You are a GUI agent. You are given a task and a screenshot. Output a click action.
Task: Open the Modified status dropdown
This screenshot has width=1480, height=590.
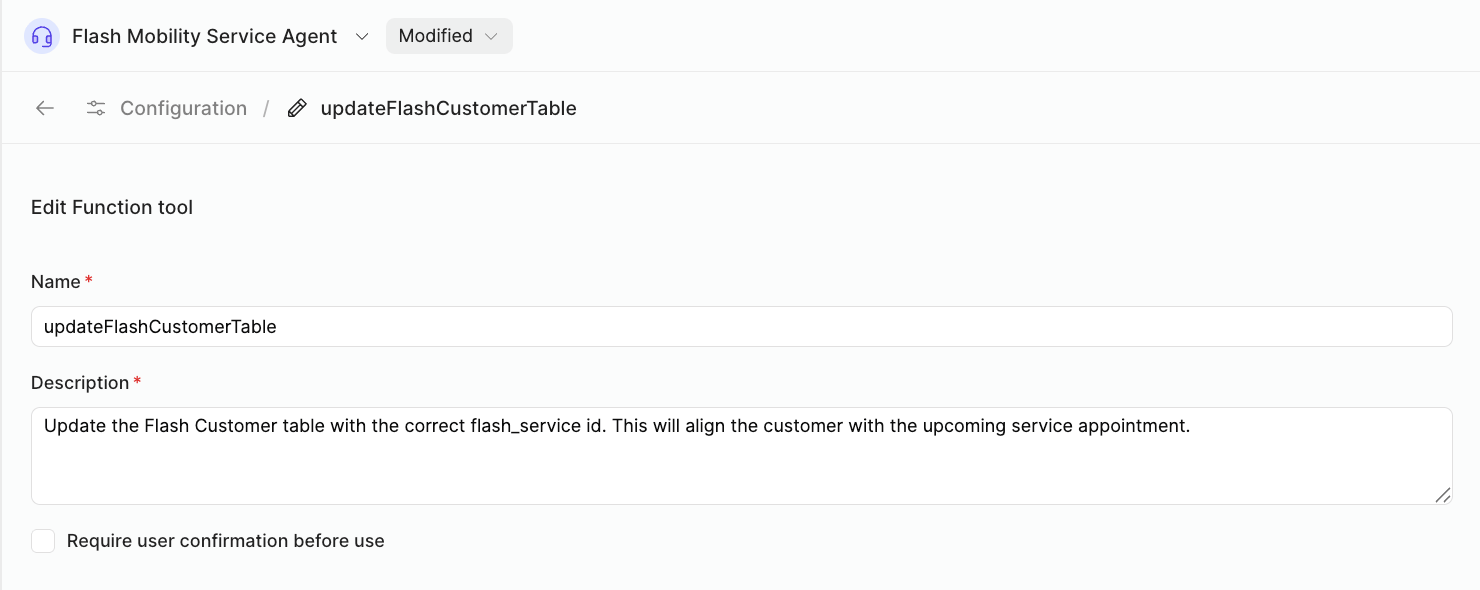[x=449, y=36]
